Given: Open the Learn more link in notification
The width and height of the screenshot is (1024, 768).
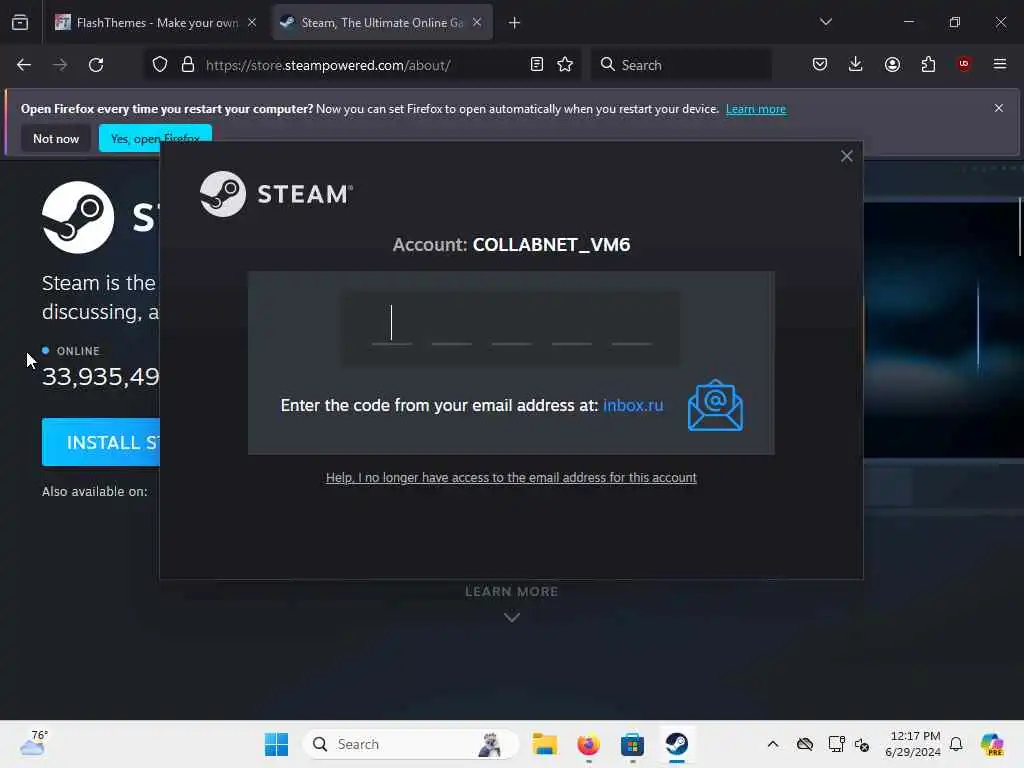Looking at the screenshot, I should [756, 109].
